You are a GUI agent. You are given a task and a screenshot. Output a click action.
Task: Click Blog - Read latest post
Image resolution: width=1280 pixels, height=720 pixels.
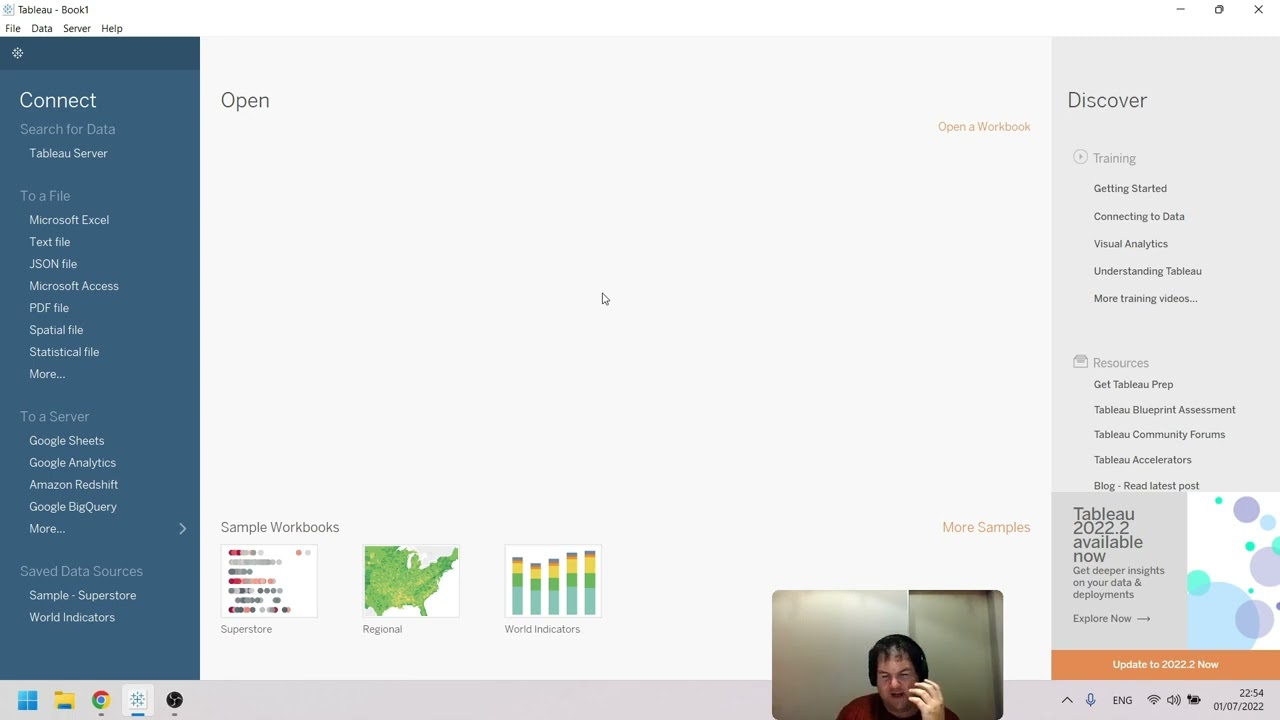[x=1147, y=486]
